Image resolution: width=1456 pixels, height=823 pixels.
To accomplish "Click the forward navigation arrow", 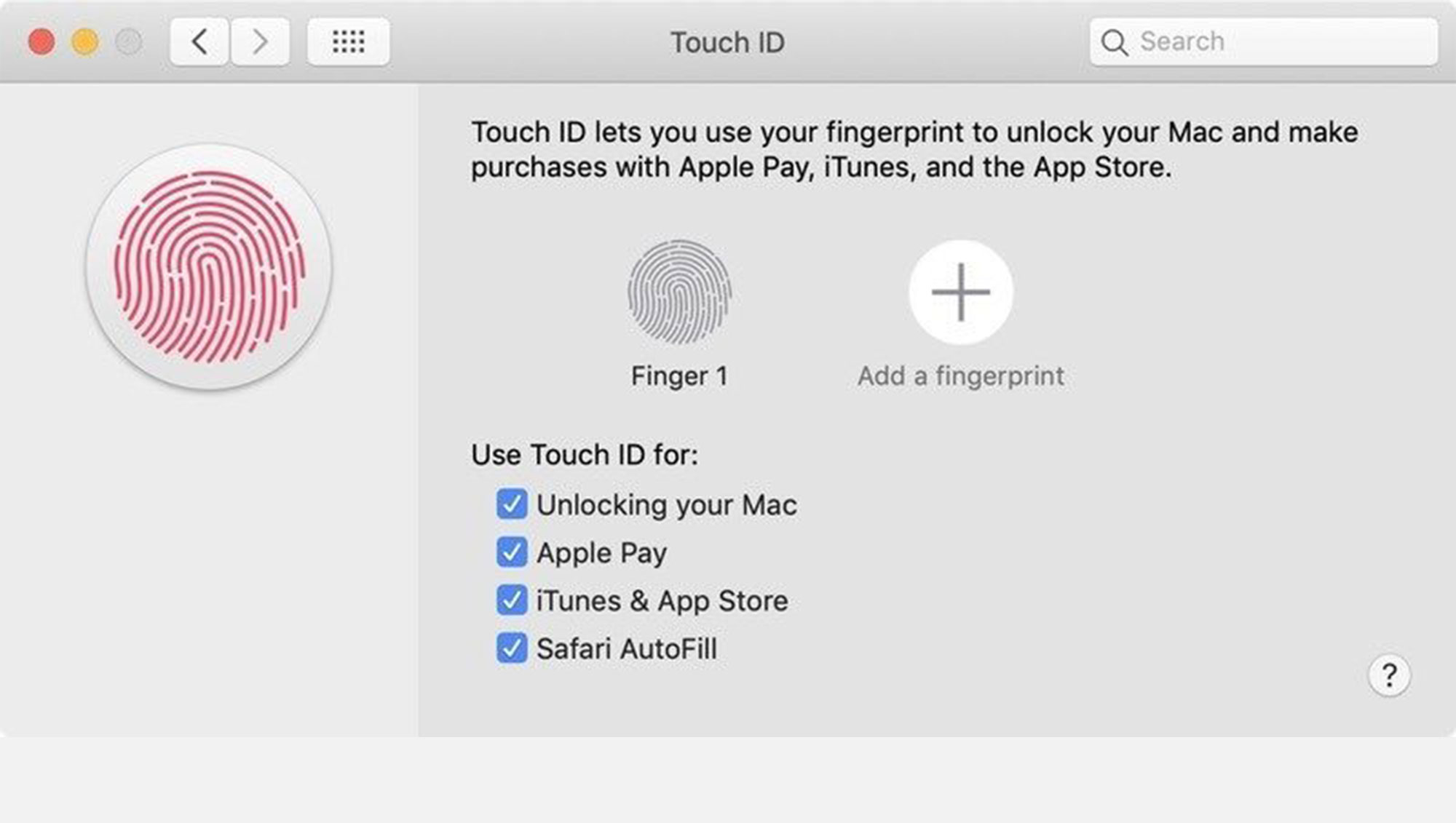I will (260, 42).
